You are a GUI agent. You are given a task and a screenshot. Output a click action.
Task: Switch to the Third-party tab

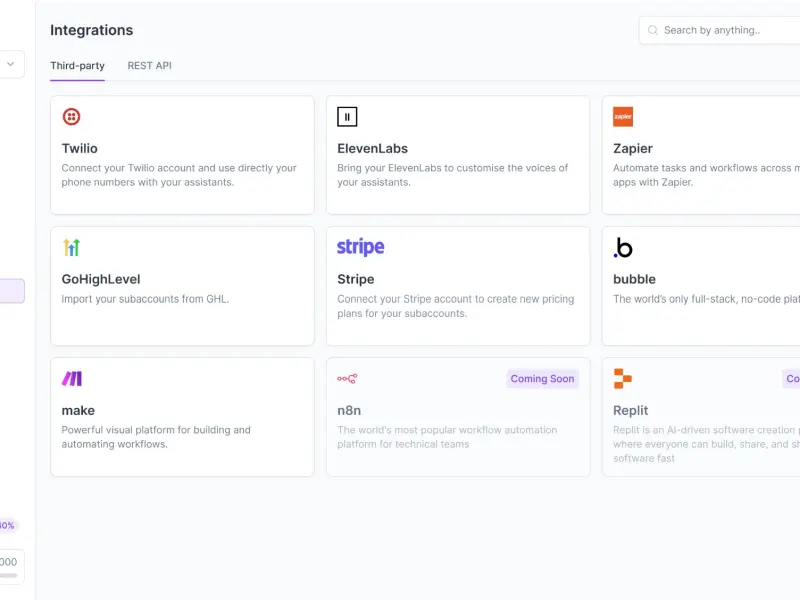pos(77,66)
